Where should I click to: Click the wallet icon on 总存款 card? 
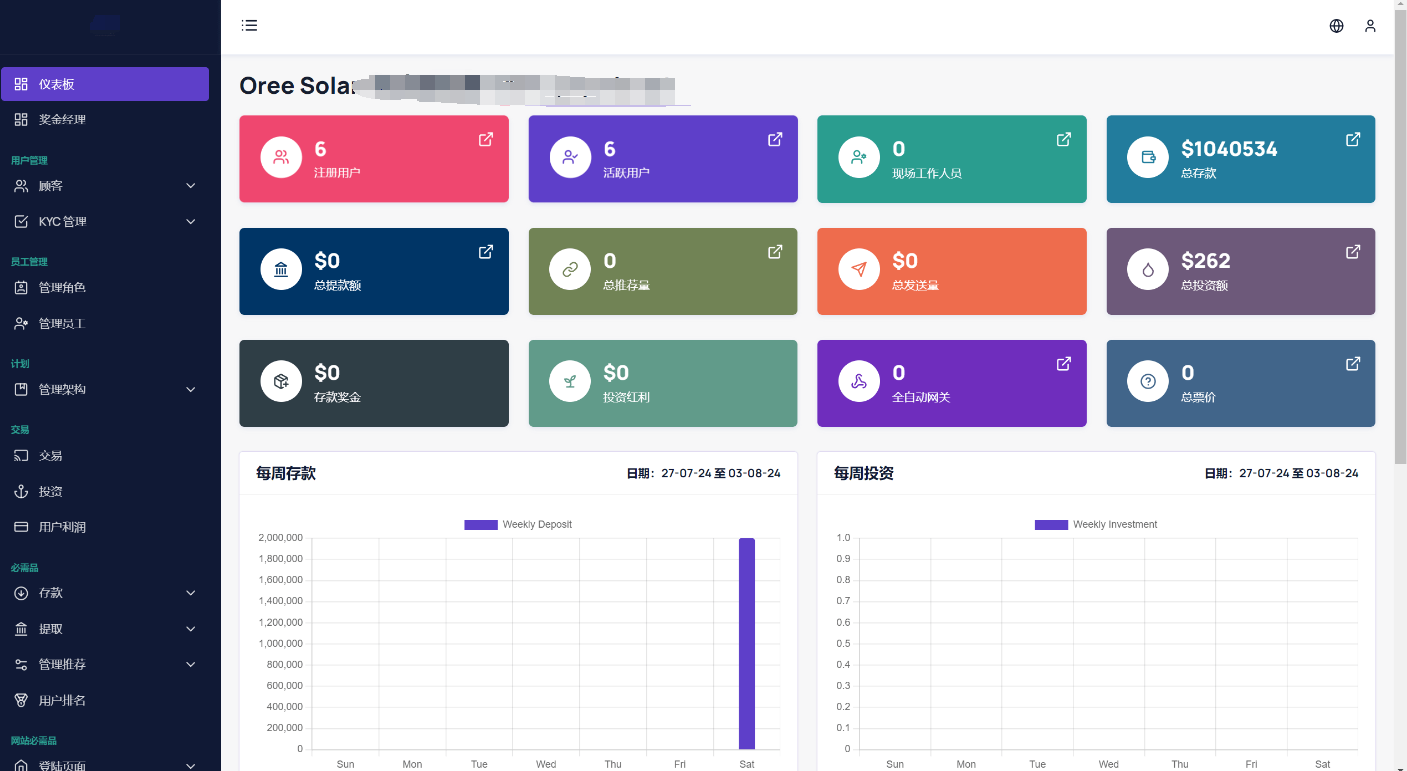point(1148,157)
